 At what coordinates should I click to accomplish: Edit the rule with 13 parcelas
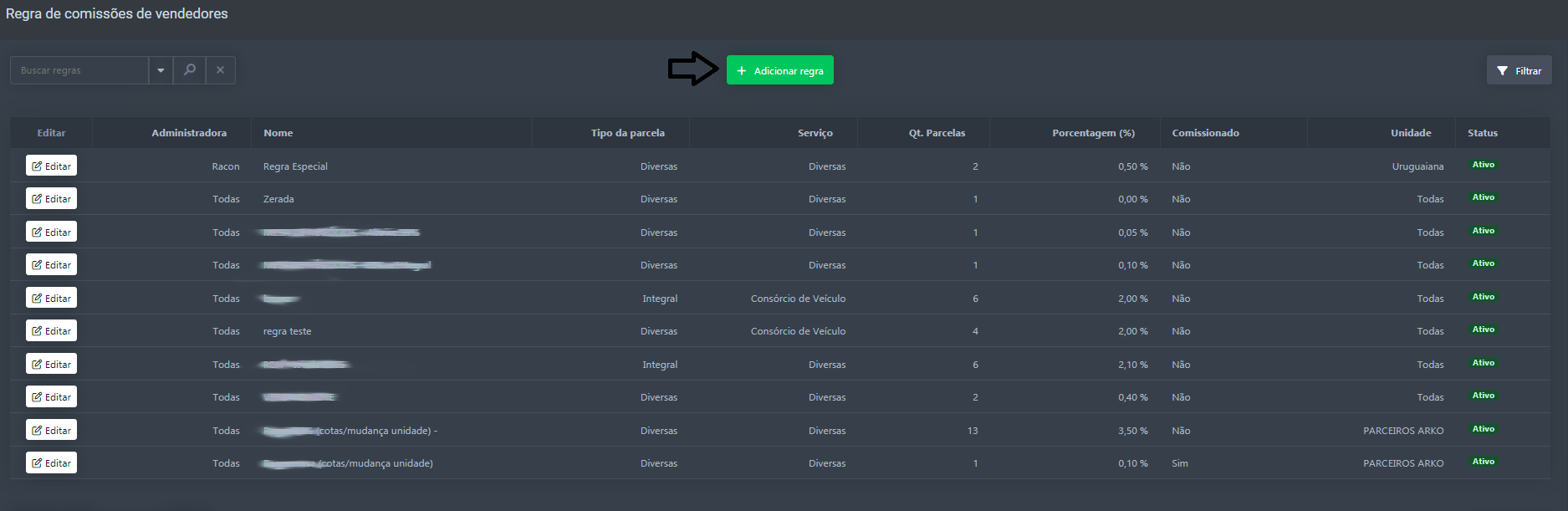(51, 431)
